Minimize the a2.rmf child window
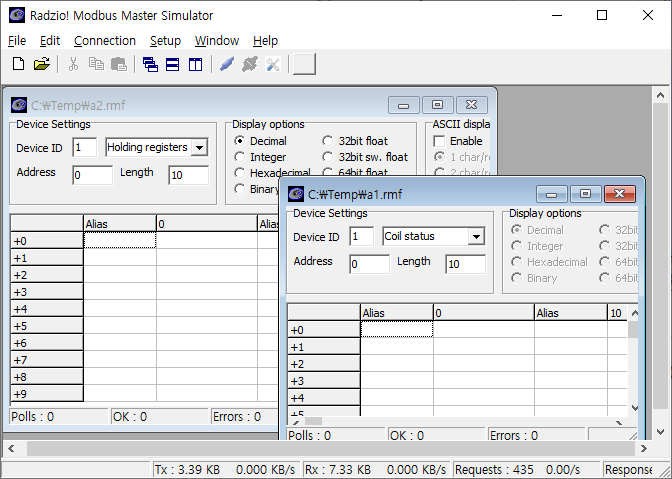 [x=403, y=105]
